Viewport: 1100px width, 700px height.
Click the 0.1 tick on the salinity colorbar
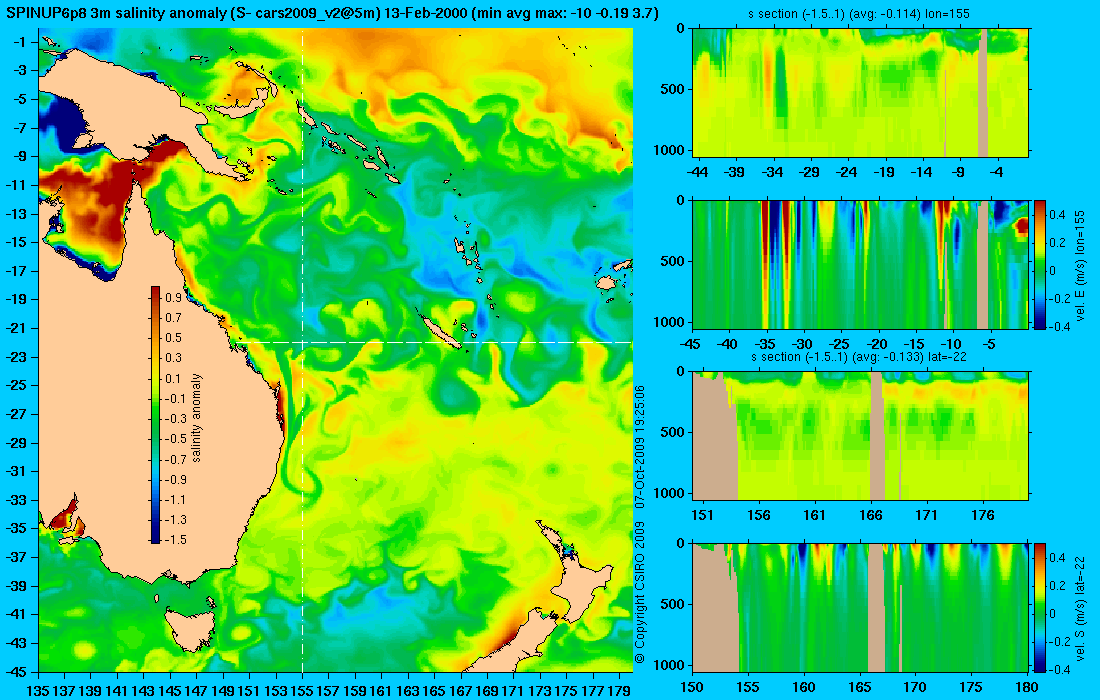point(173,379)
